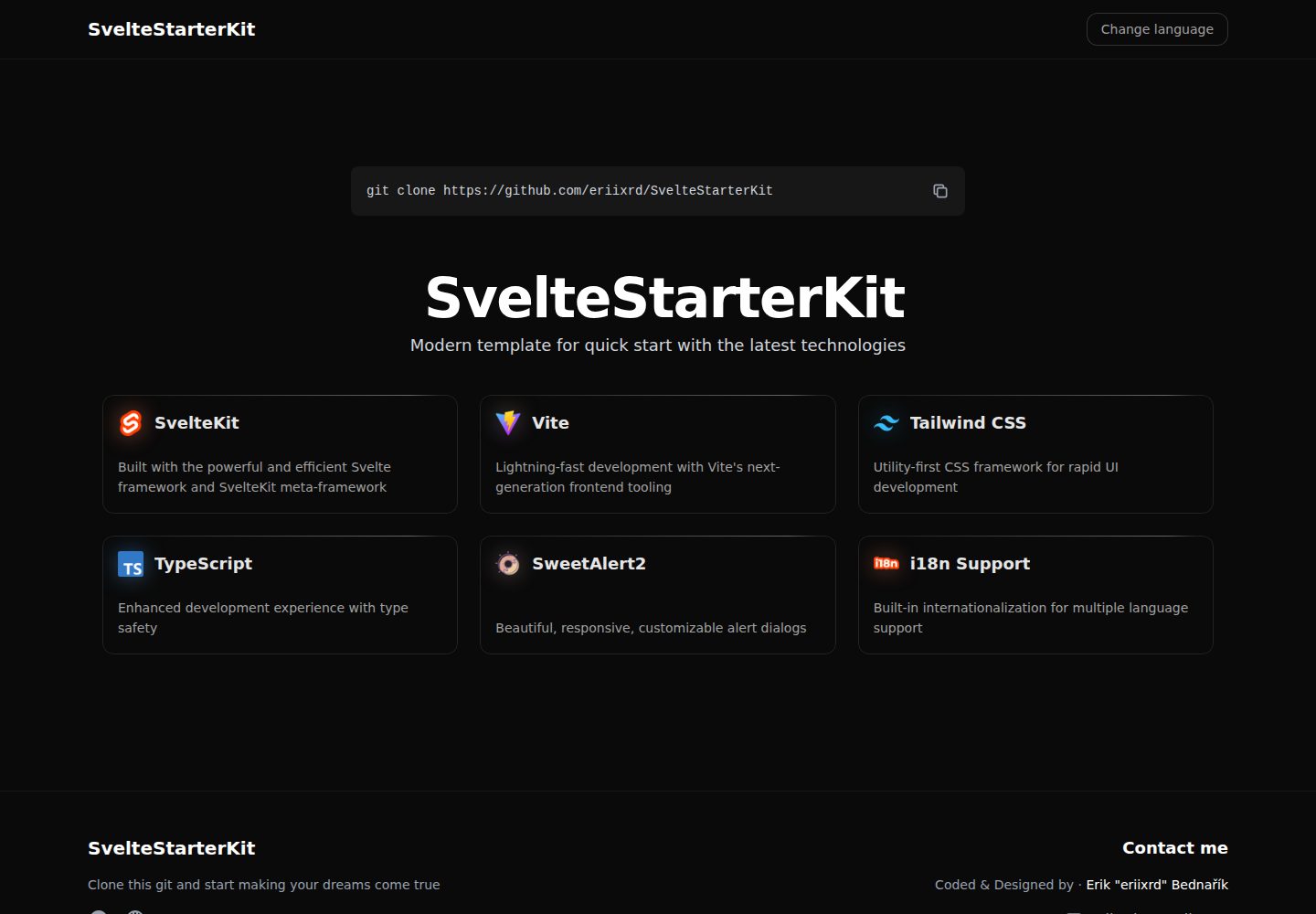This screenshot has width=1316, height=914.
Task: Click the large SvelteStarterKit hero title
Action: coord(665,297)
